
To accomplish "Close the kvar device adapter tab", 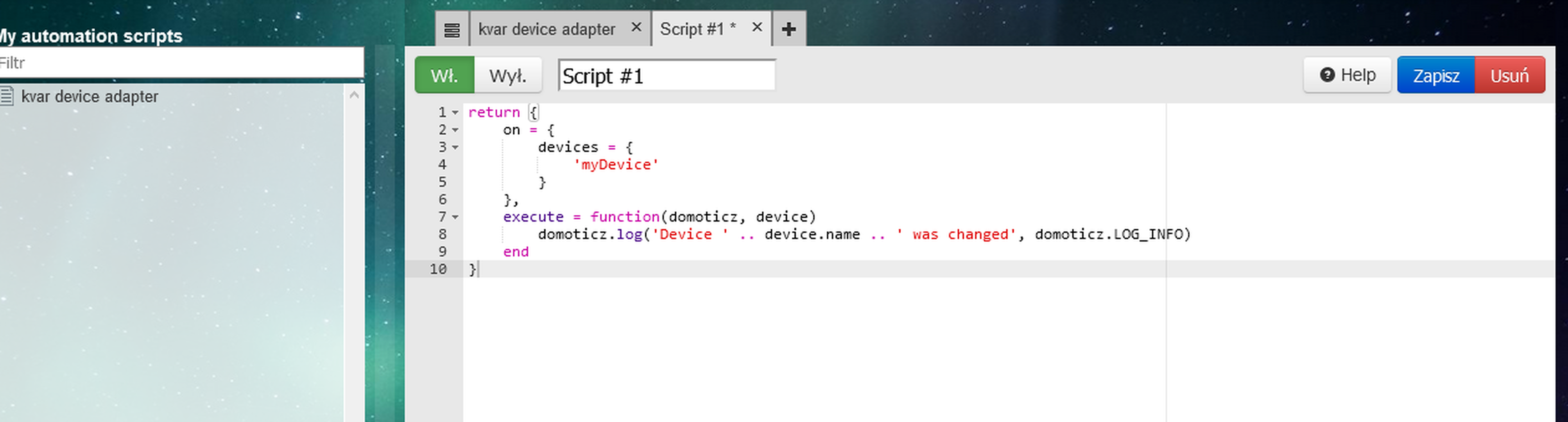I will 636,27.
